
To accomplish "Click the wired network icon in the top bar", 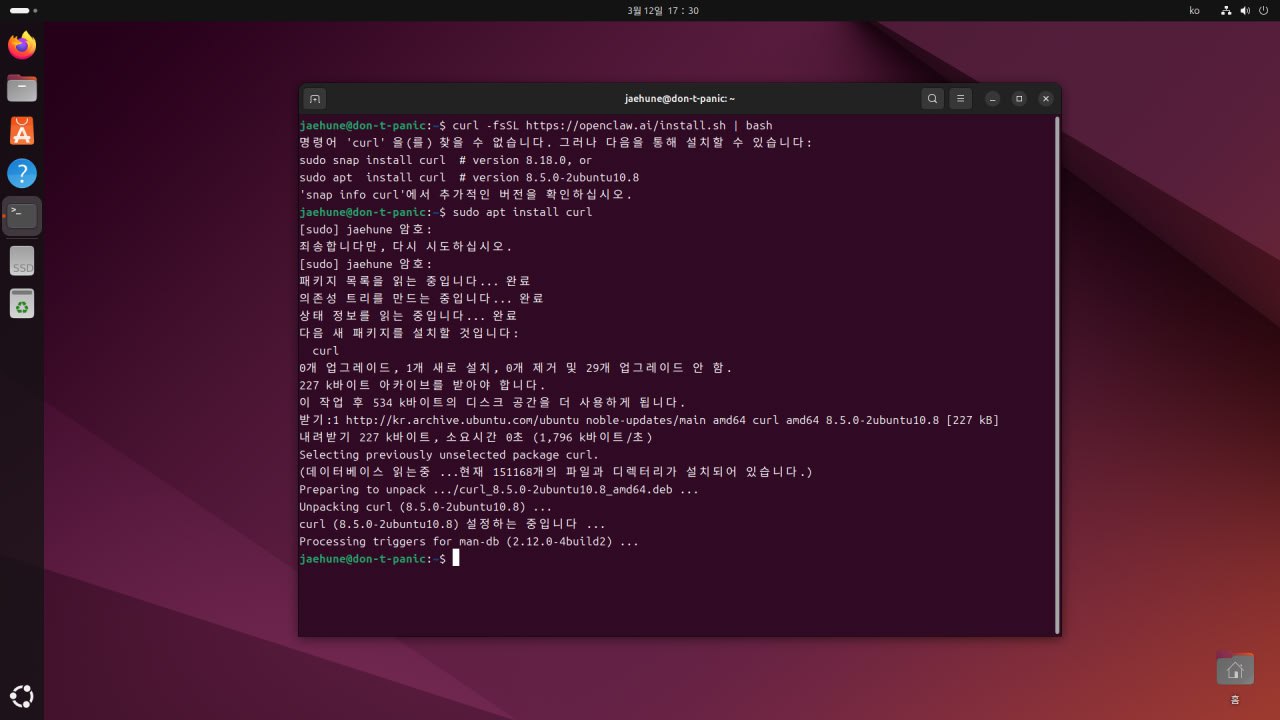I will point(1226,10).
